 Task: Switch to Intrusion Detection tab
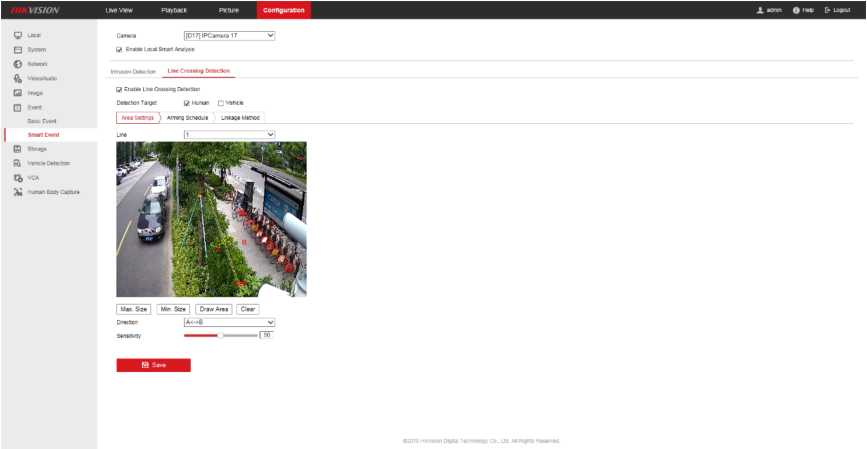pyautogui.click(x=133, y=72)
